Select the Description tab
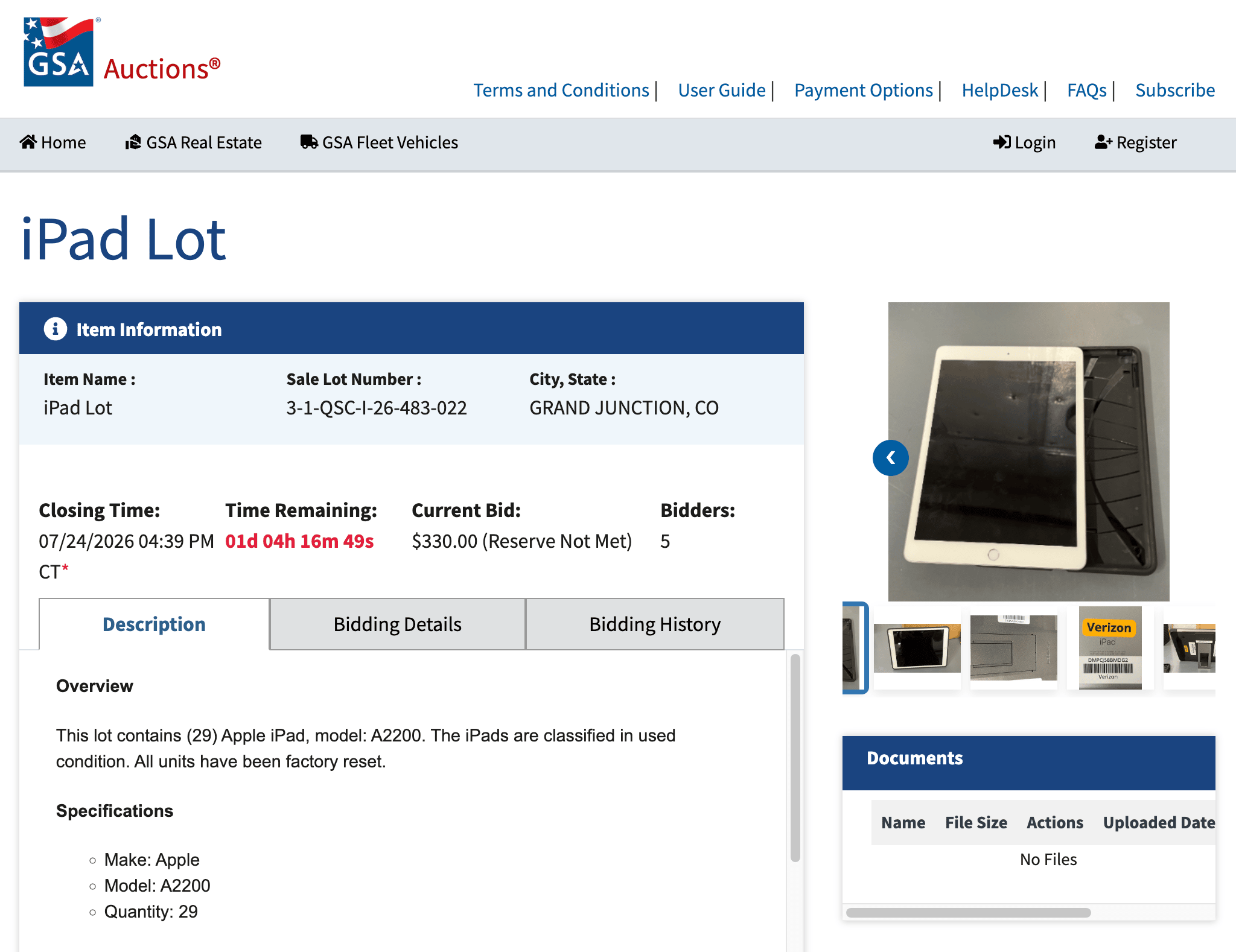The image size is (1236, 952). coord(154,624)
